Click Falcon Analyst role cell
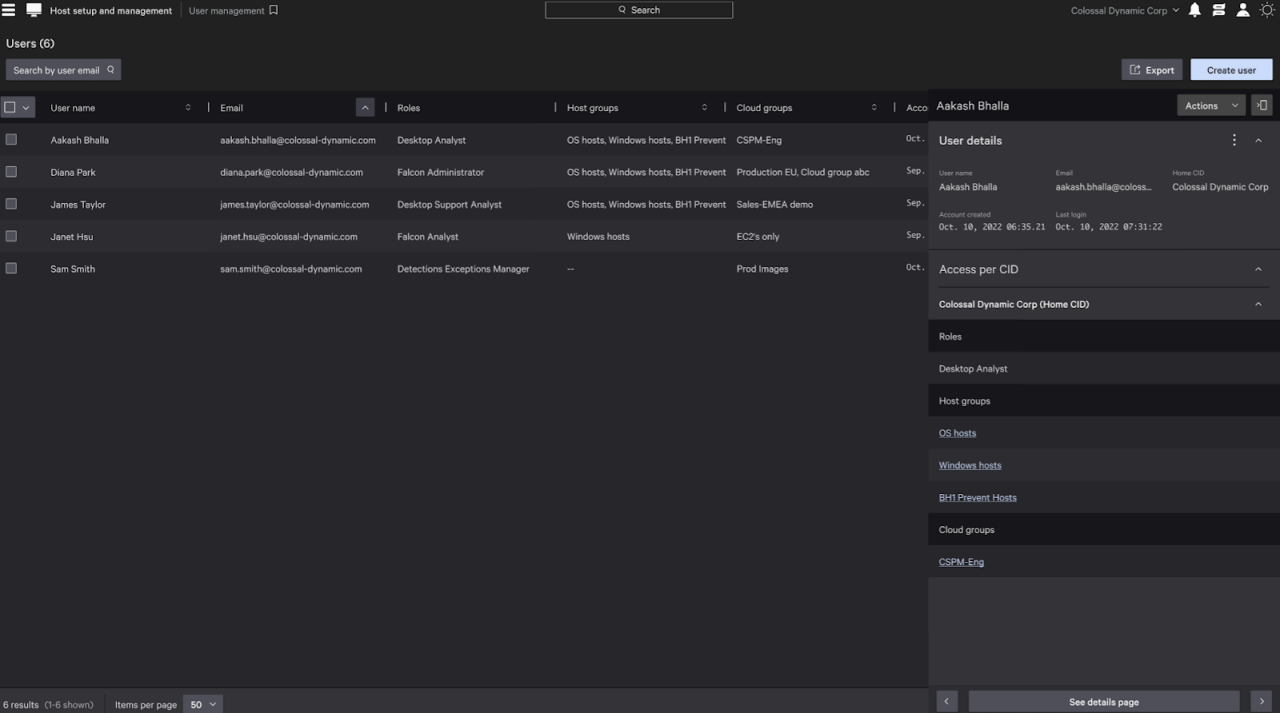The image size is (1280, 713). (x=428, y=237)
